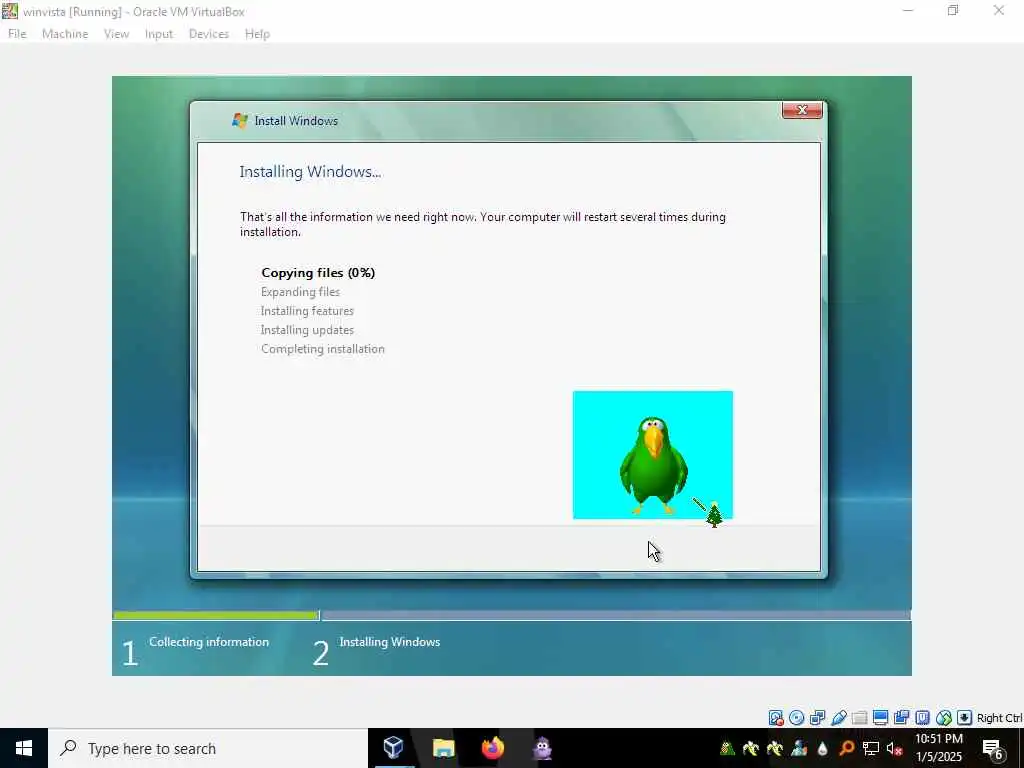Click the optical disc status icon
1024x768 pixels.
(797, 718)
